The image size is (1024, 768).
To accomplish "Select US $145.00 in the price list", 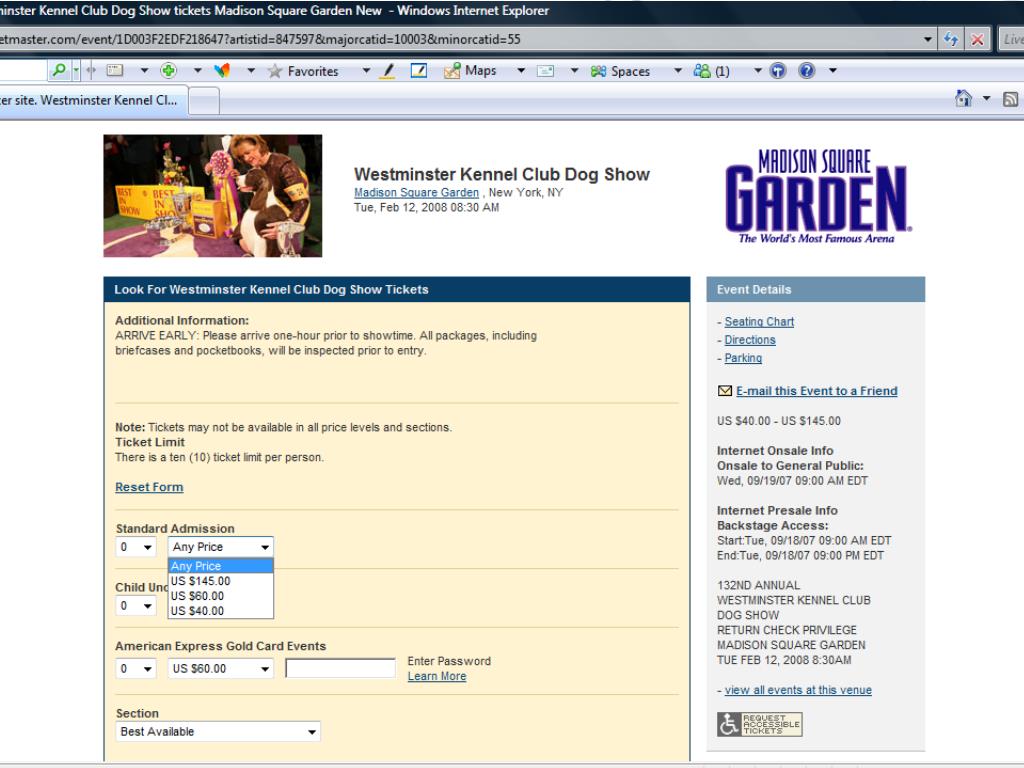I will (221, 581).
